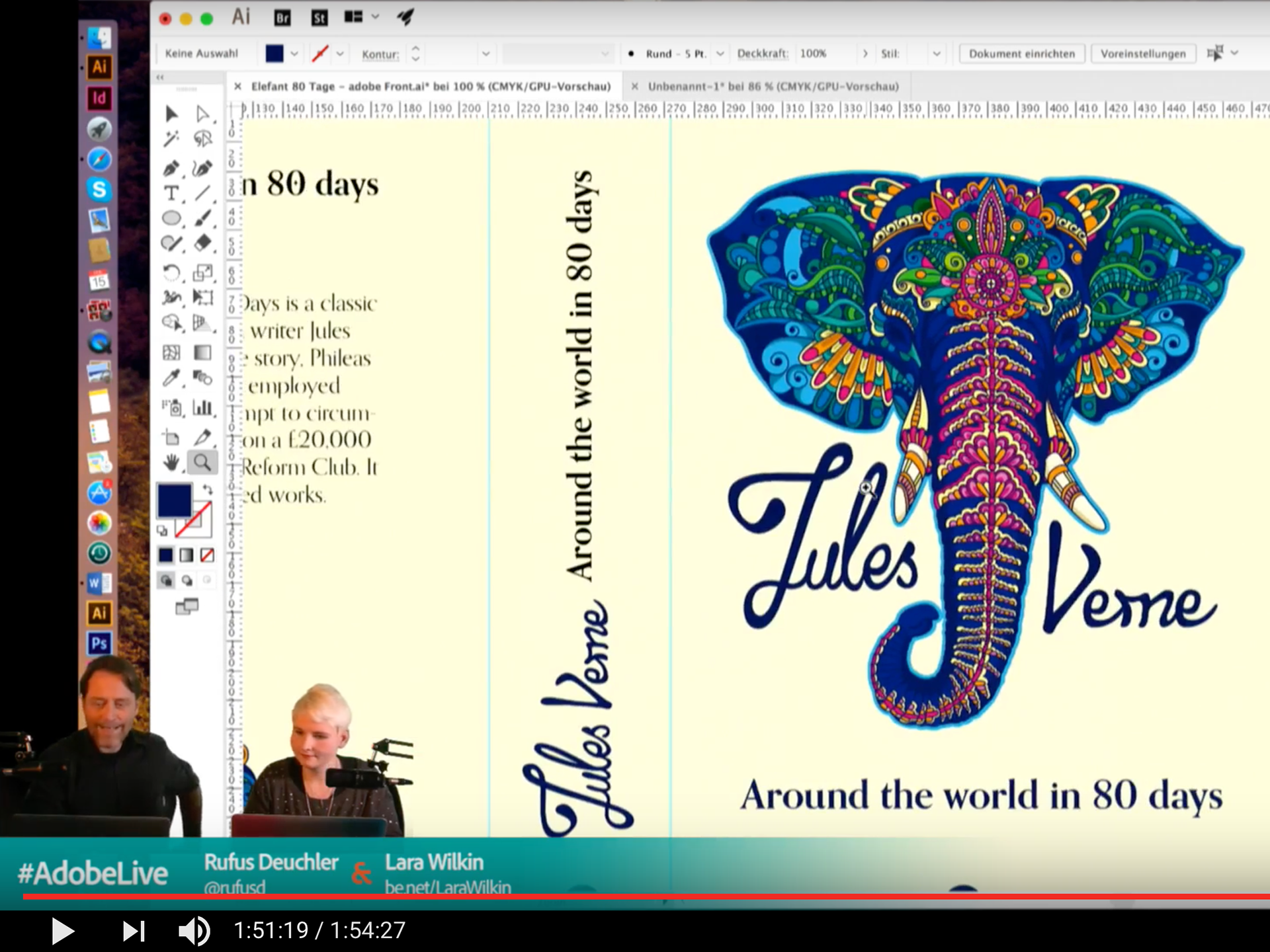Enable Draw Behind mode
1270x952 pixels.
point(187,580)
